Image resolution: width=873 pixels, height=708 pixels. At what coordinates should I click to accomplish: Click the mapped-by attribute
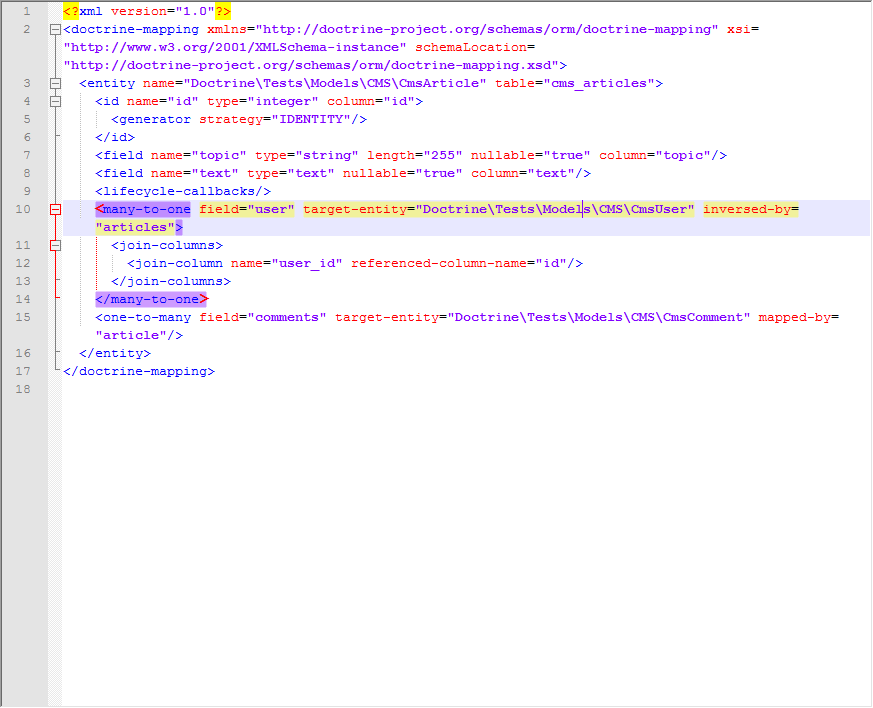pos(794,317)
